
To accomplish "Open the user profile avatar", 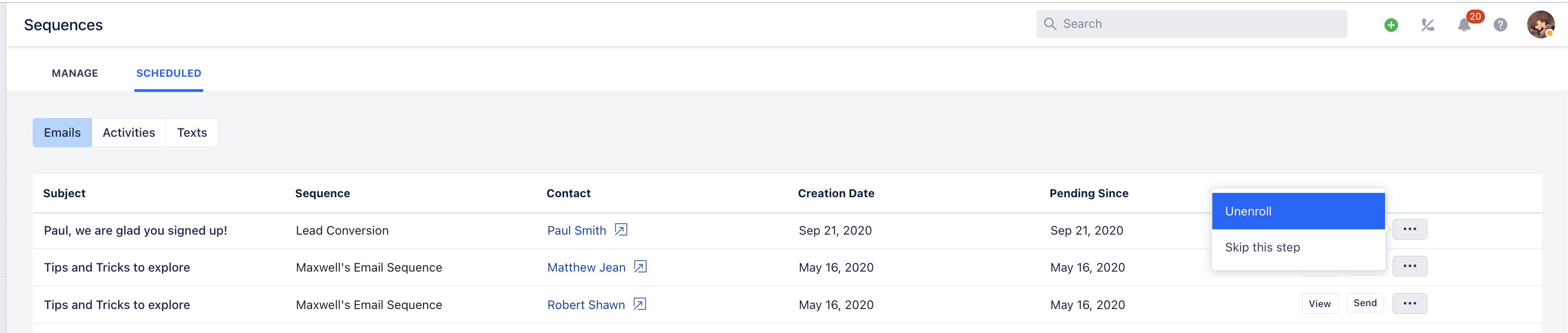I will [x=1541, y=24].
